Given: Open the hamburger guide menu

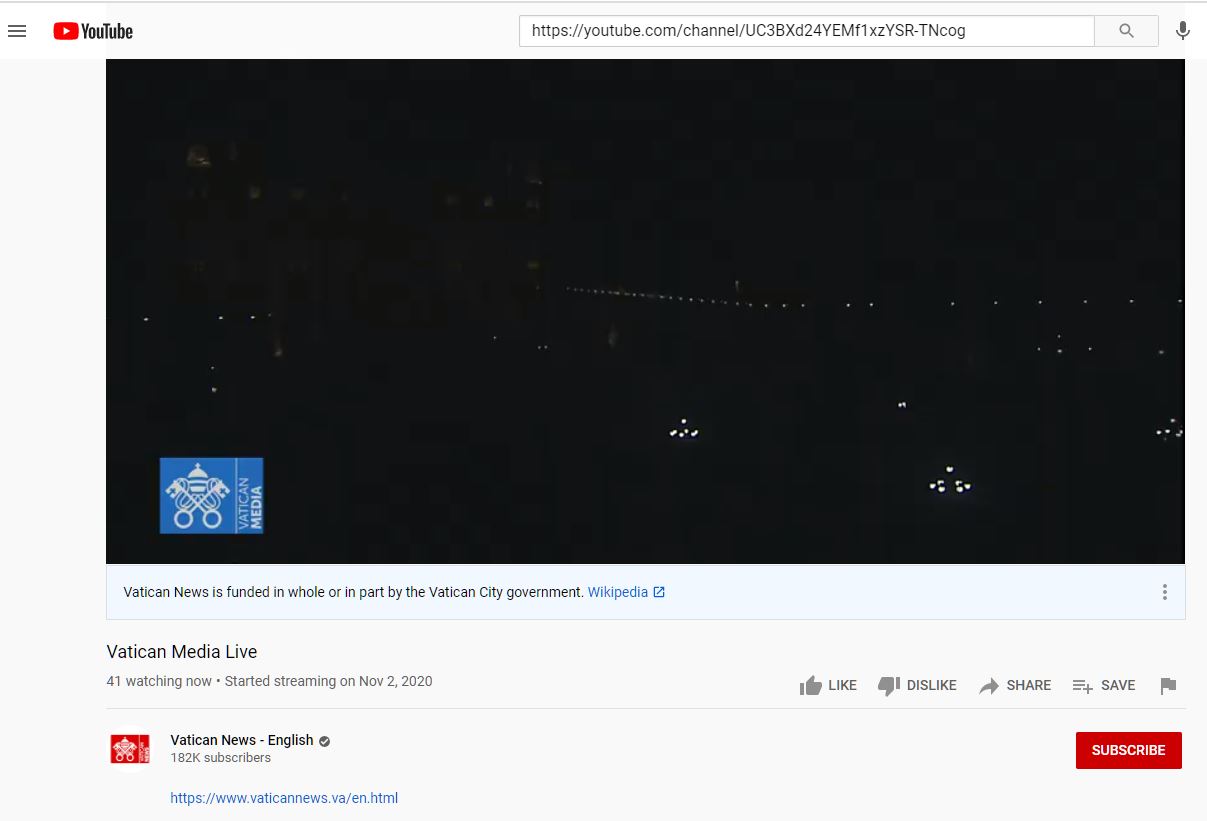Looking at the screenshot, I should pyautogui.click(x=17, y=31).
